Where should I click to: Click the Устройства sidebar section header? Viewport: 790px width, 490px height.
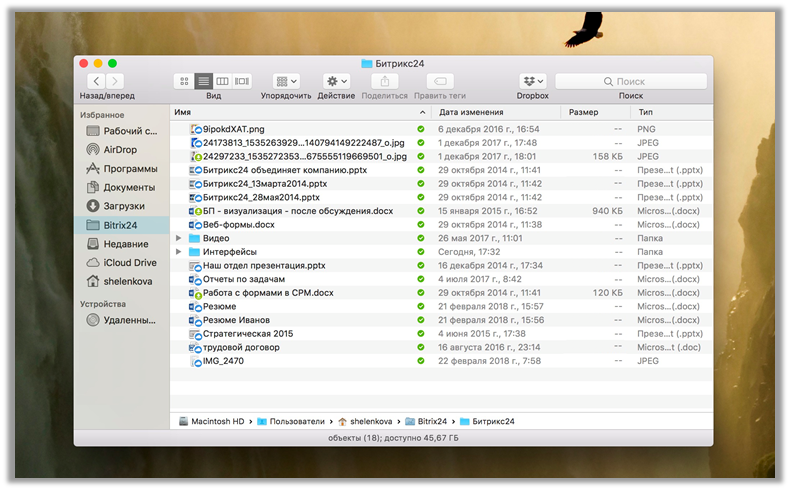point(103,304)
